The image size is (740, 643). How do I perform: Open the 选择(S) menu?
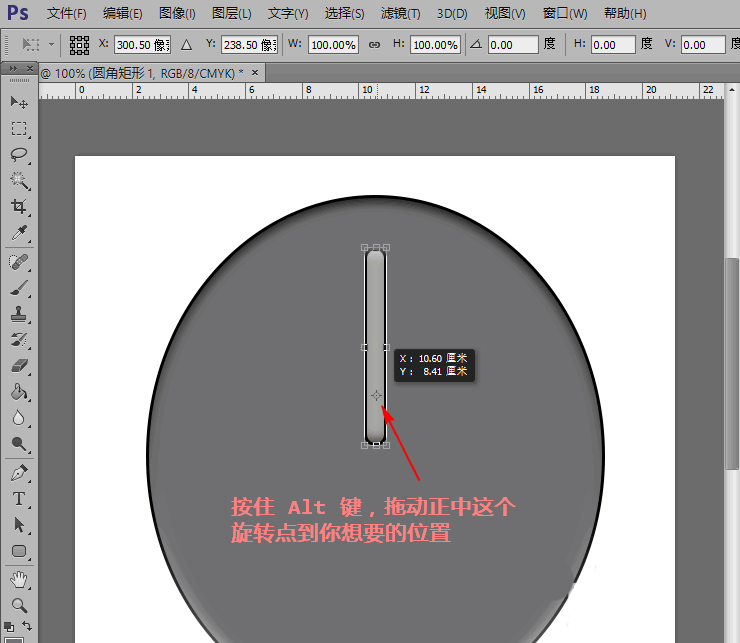(344, 13)
